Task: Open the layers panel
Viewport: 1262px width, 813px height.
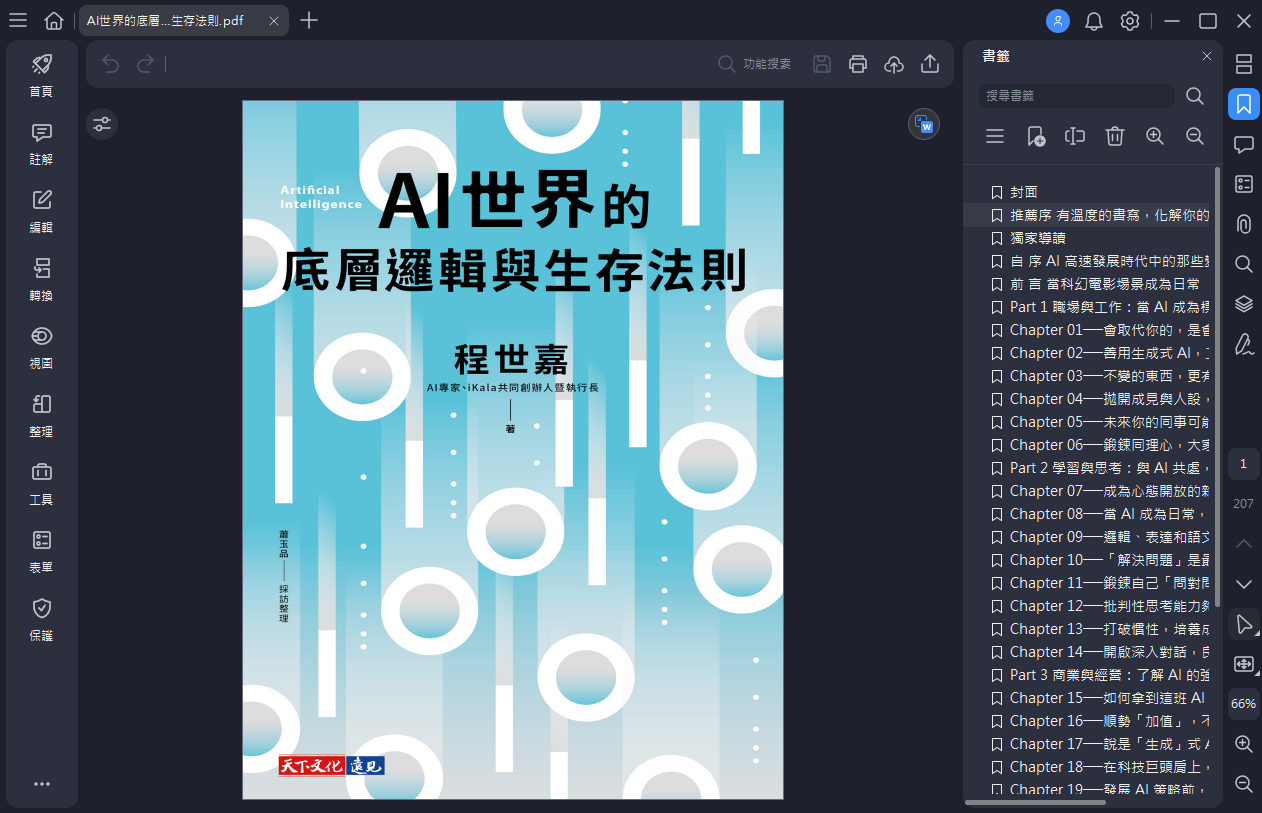Action: tap(1244, 304)
